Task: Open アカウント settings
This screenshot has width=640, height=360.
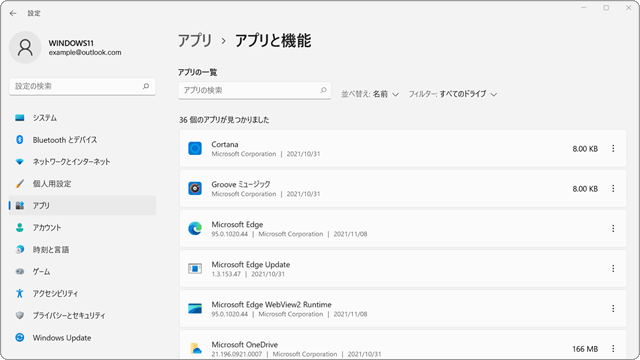Action: [x=82, y=228]
